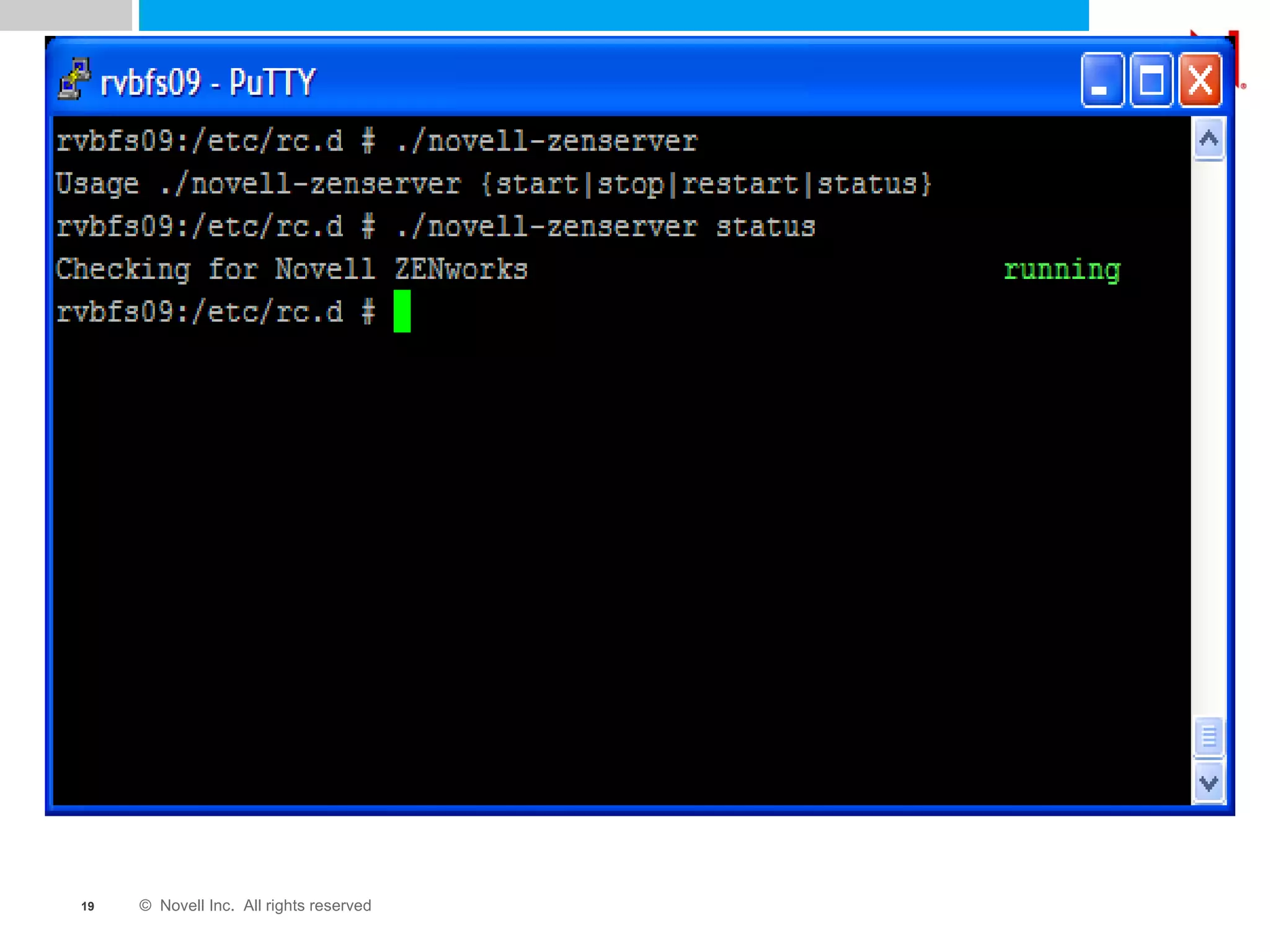1270x952 pixels.
Task: Click the empty scrollbar track area
Action: click(1208, 434)
